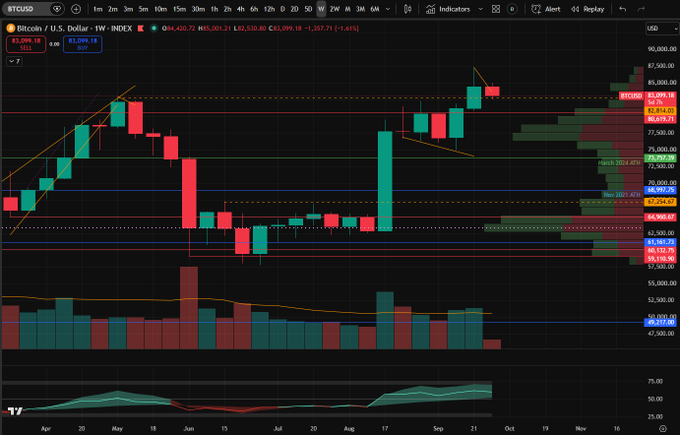Select the 82,814.03 orange price label

click(x=661, y=111)
